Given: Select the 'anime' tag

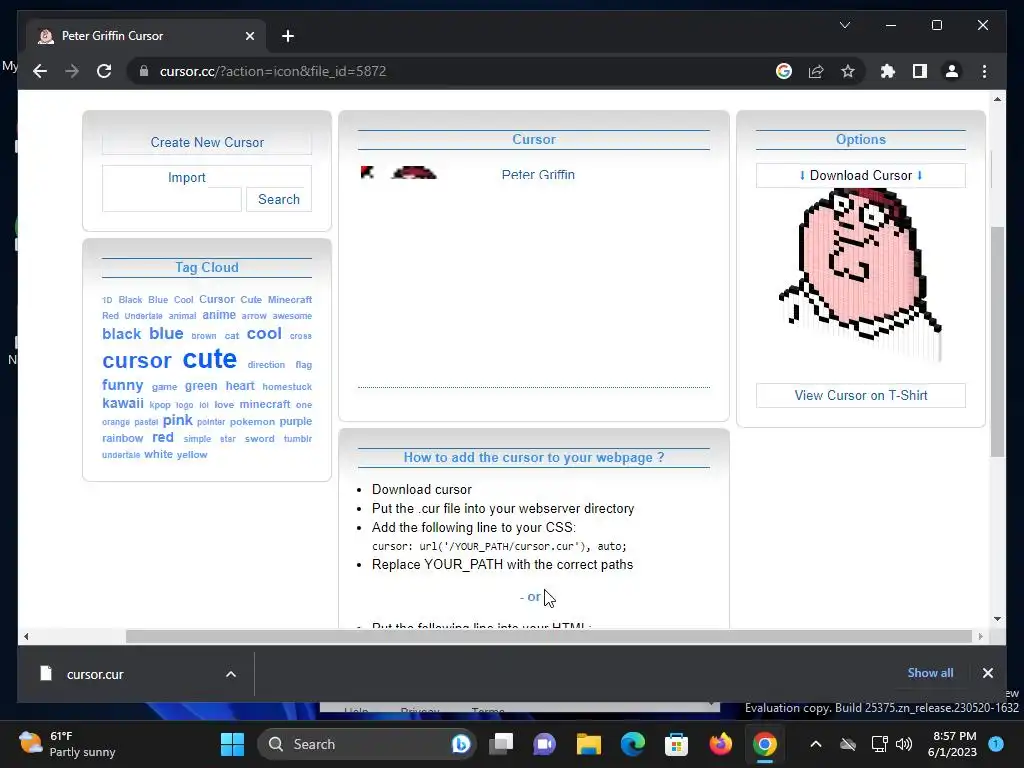Looking at the screenshot, I should (219, 315).
